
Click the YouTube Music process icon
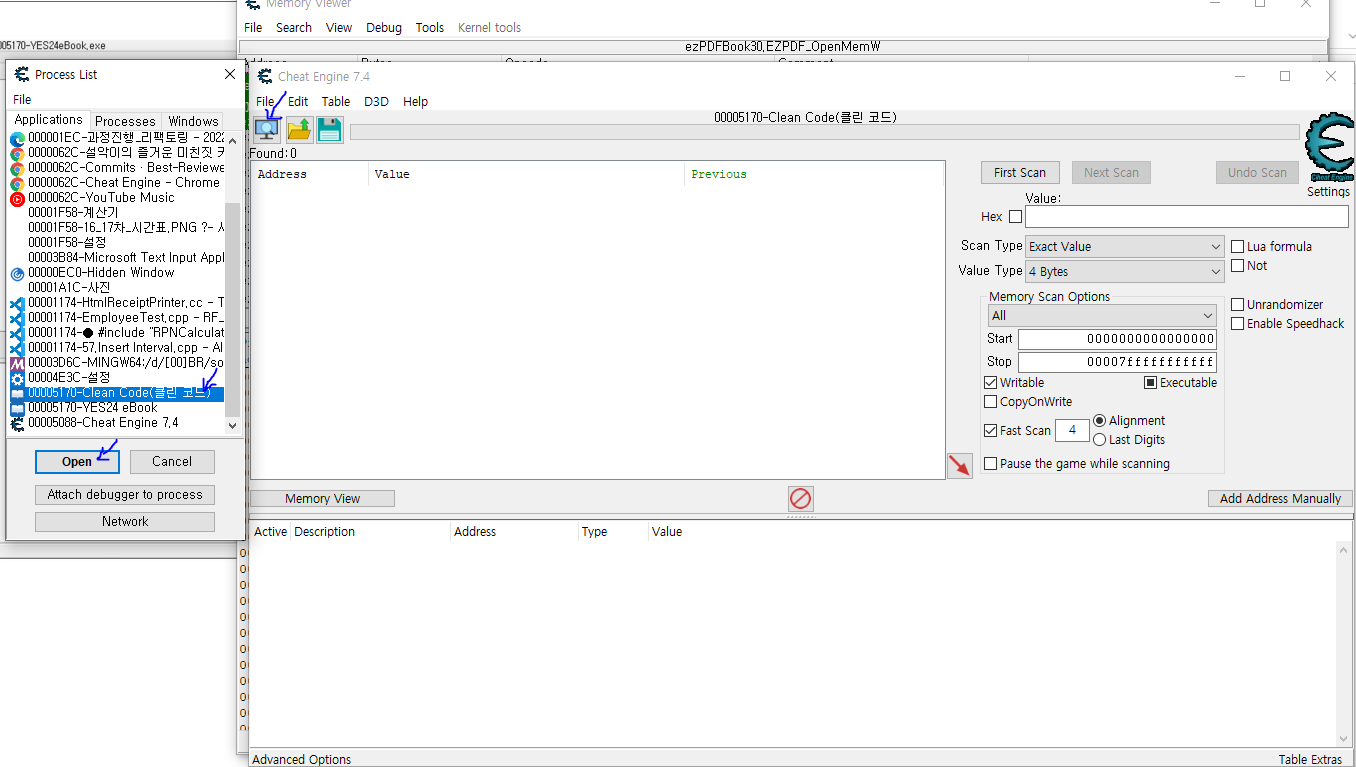pos(17,198)
